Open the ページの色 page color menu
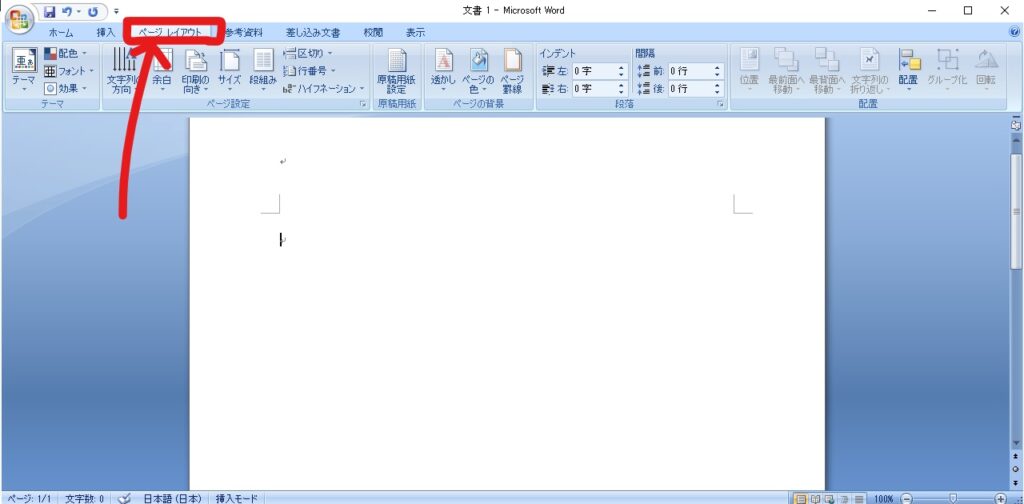This screenshot has height=504, width=1024. 478,71
